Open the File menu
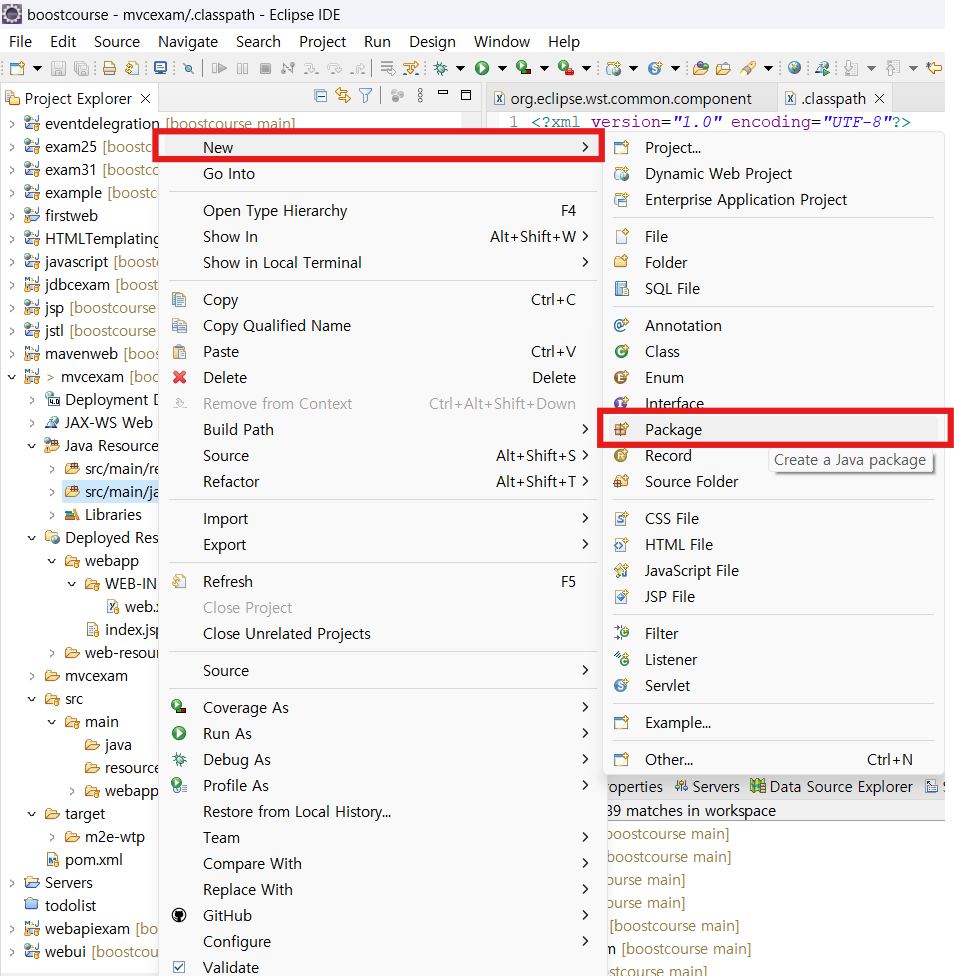The width and height of the screenshot is (954, 976). point(21,42)
